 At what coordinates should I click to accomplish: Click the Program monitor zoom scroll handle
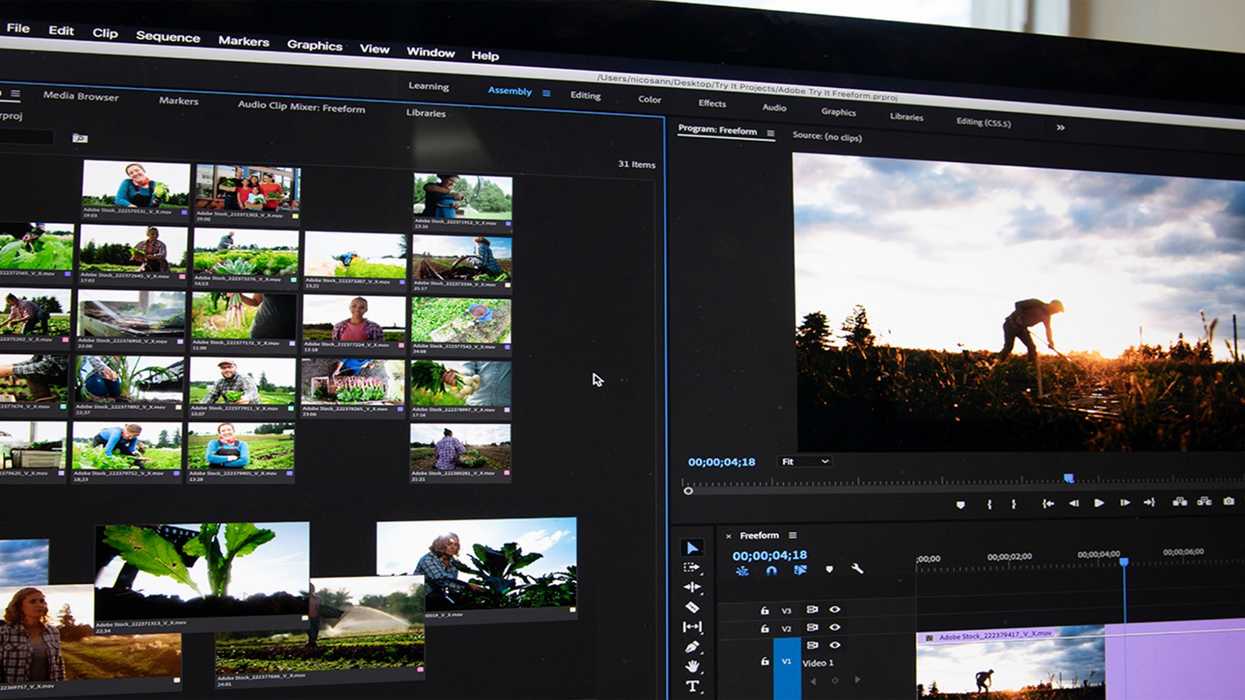pos(688,490)
